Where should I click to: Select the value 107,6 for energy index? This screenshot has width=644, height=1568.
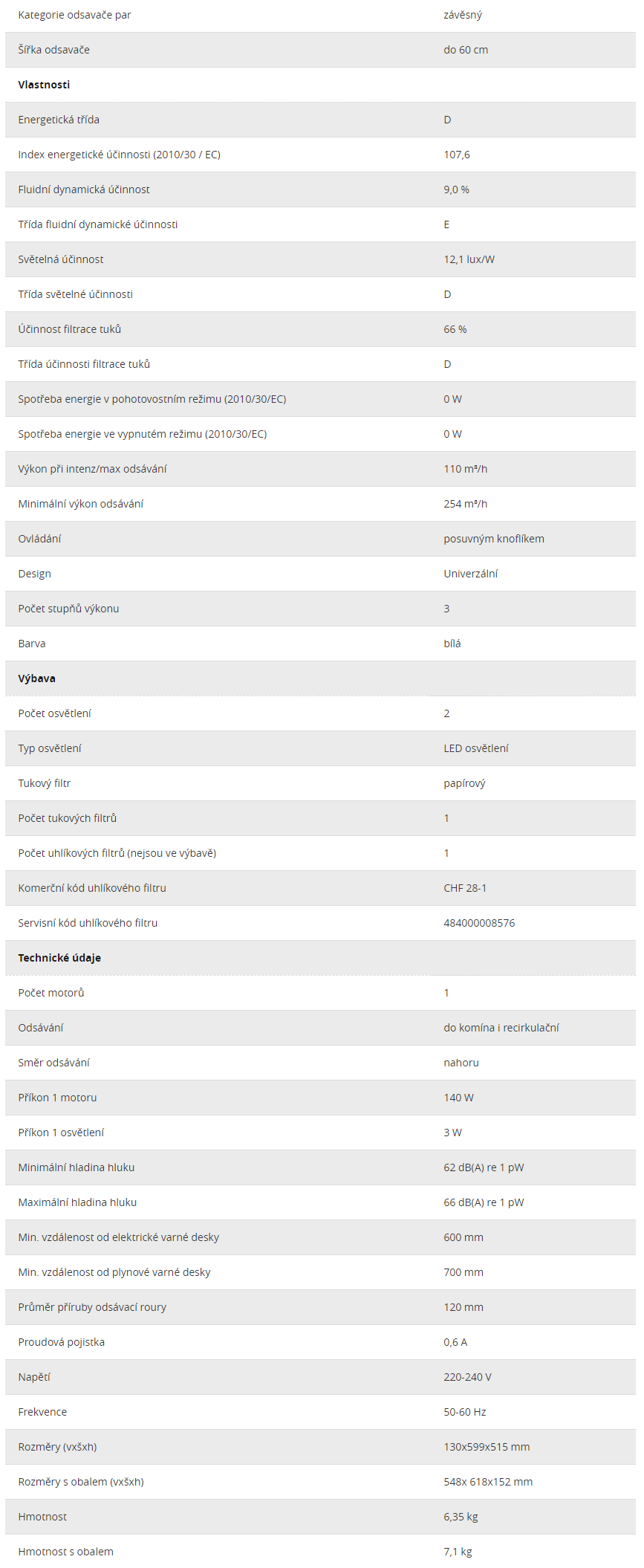point(457,155)
